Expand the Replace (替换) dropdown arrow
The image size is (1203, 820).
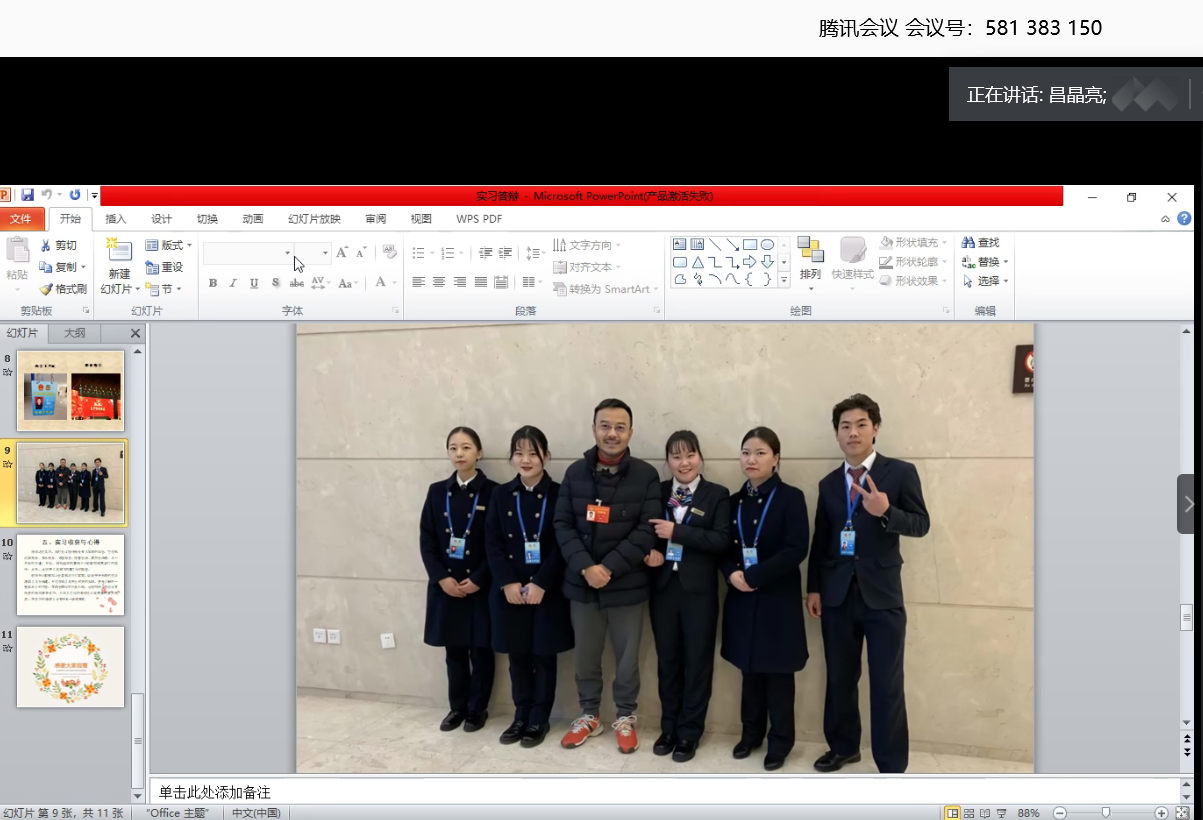1005,262
